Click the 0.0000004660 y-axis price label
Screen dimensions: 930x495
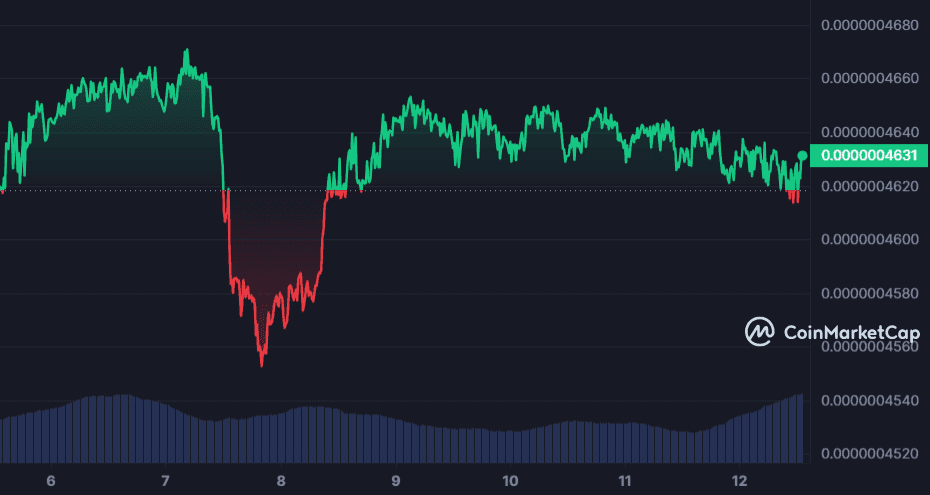[869, 78]
